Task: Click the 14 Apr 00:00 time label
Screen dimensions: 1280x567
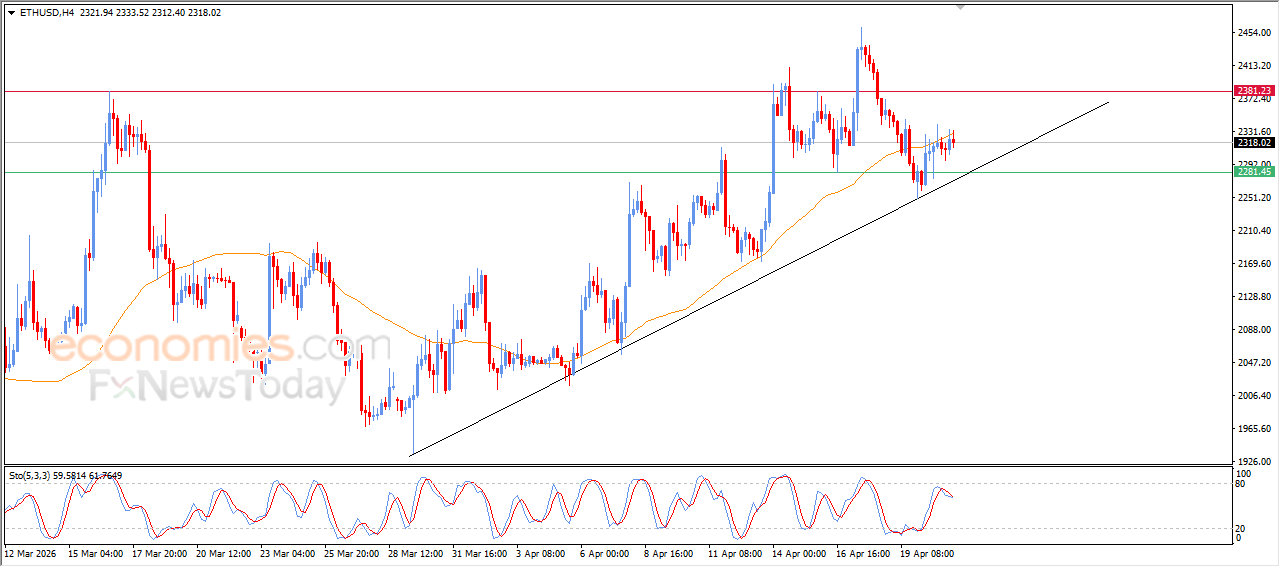Action: coord(800,552)
